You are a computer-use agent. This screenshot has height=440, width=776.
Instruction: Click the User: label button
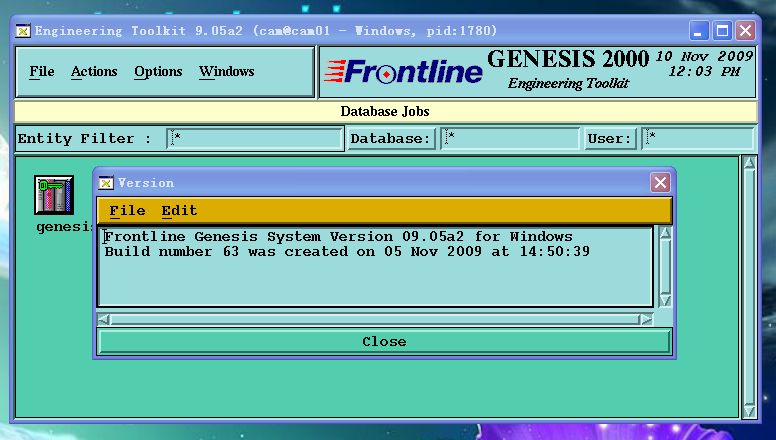tap(609, 139)
